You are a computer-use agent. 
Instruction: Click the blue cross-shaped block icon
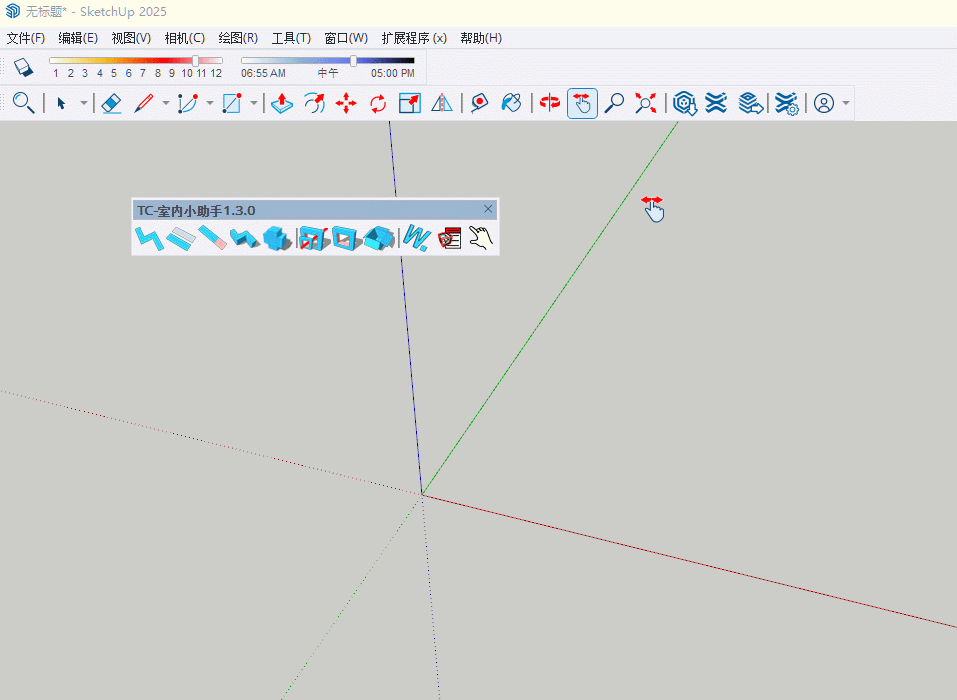click(x=276, y=237)
